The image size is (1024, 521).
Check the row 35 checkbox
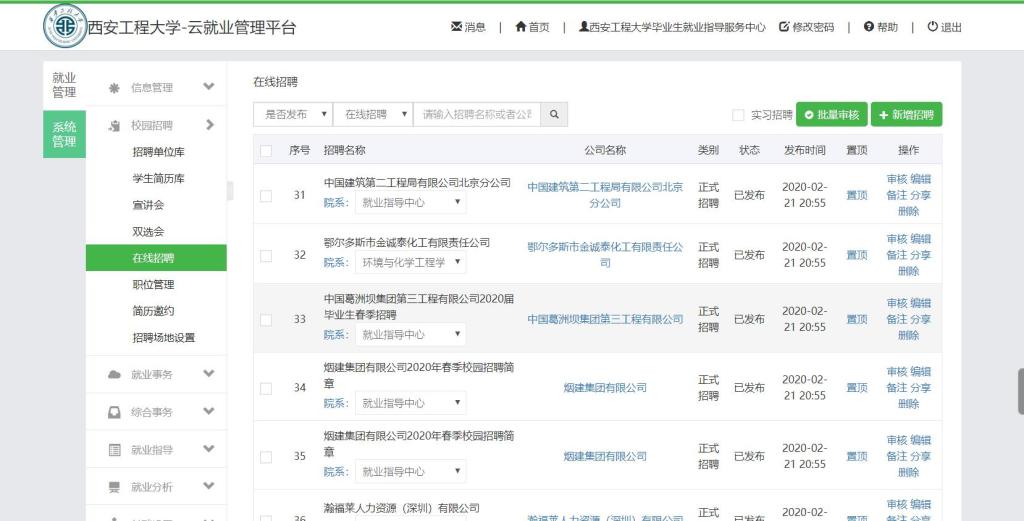click(x=266, y=457)
